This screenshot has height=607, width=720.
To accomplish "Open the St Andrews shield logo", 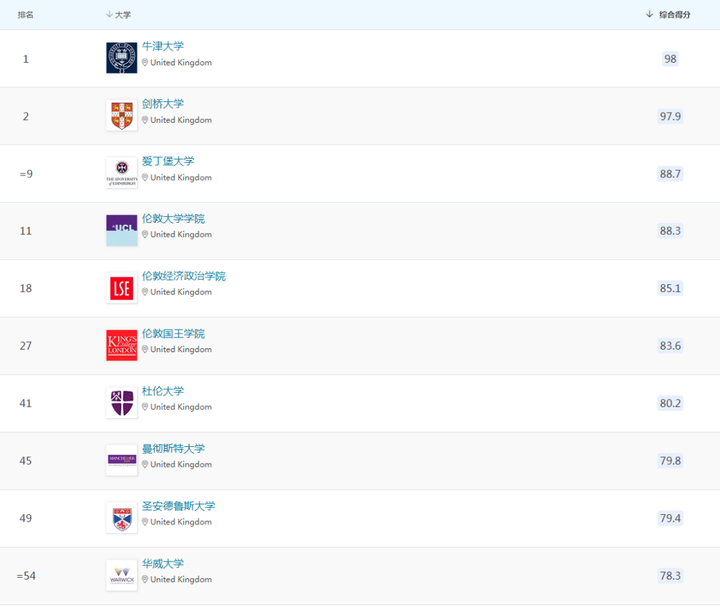I will tap(122, 517).
